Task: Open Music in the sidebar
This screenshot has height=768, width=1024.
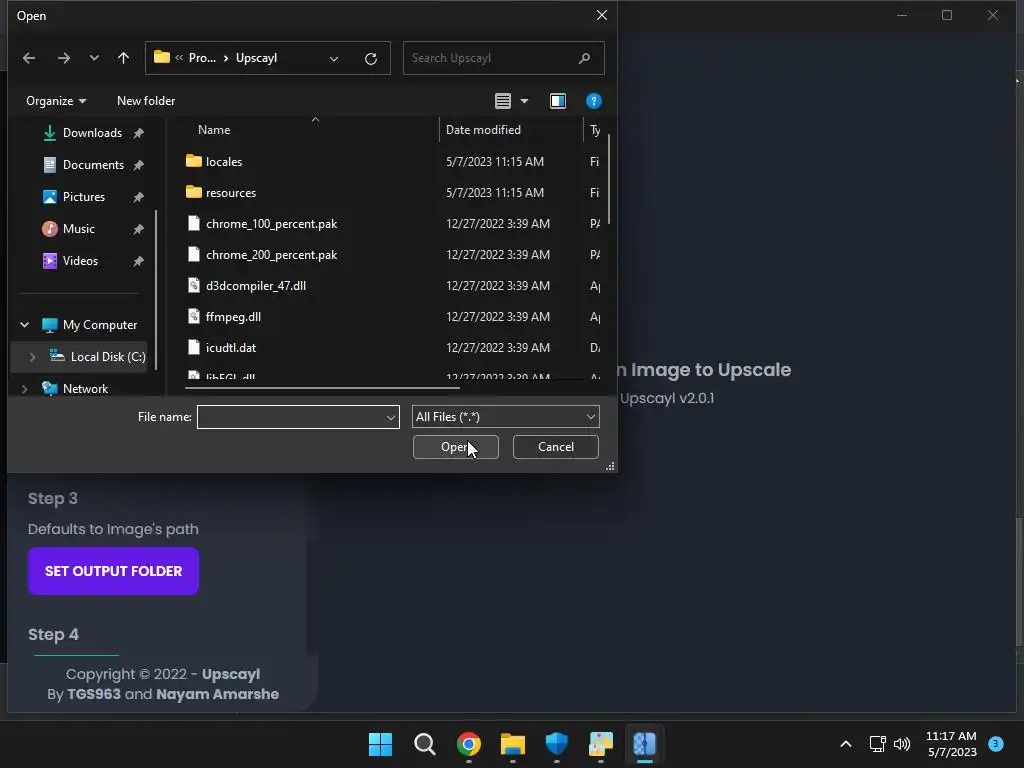Action: click(78, 229)
